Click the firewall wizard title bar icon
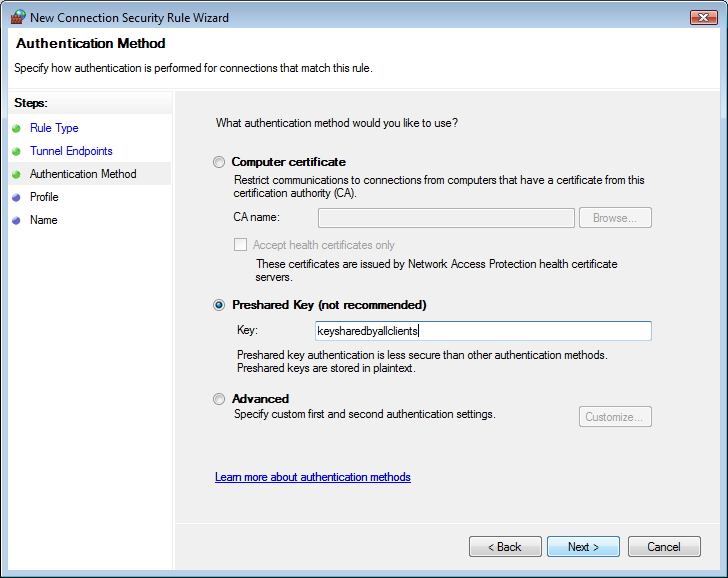Image resolution: width=728 pixels, height=578 pixels. [18, 17]
